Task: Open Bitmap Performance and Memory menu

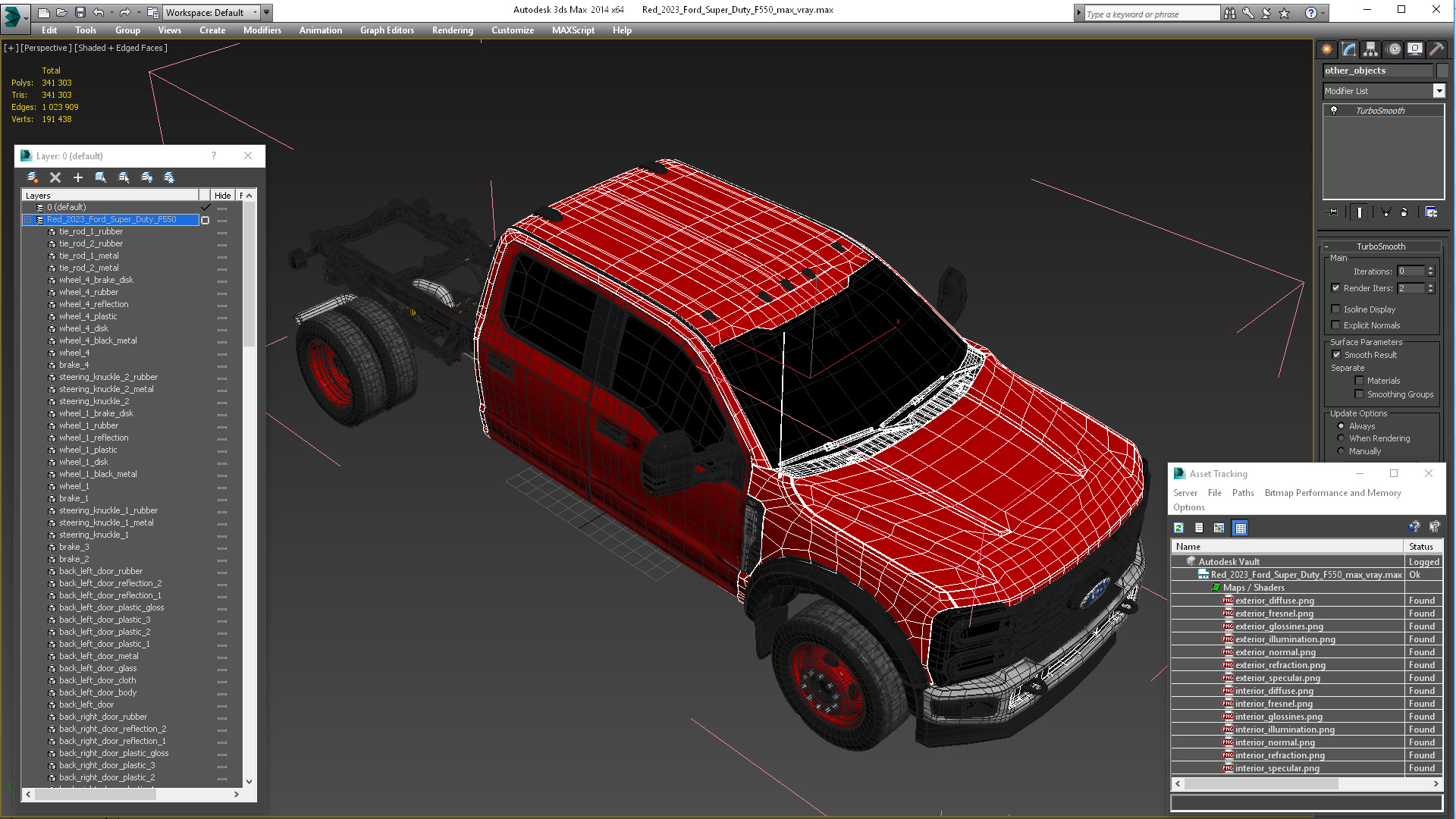Action: click(1333, 493)
